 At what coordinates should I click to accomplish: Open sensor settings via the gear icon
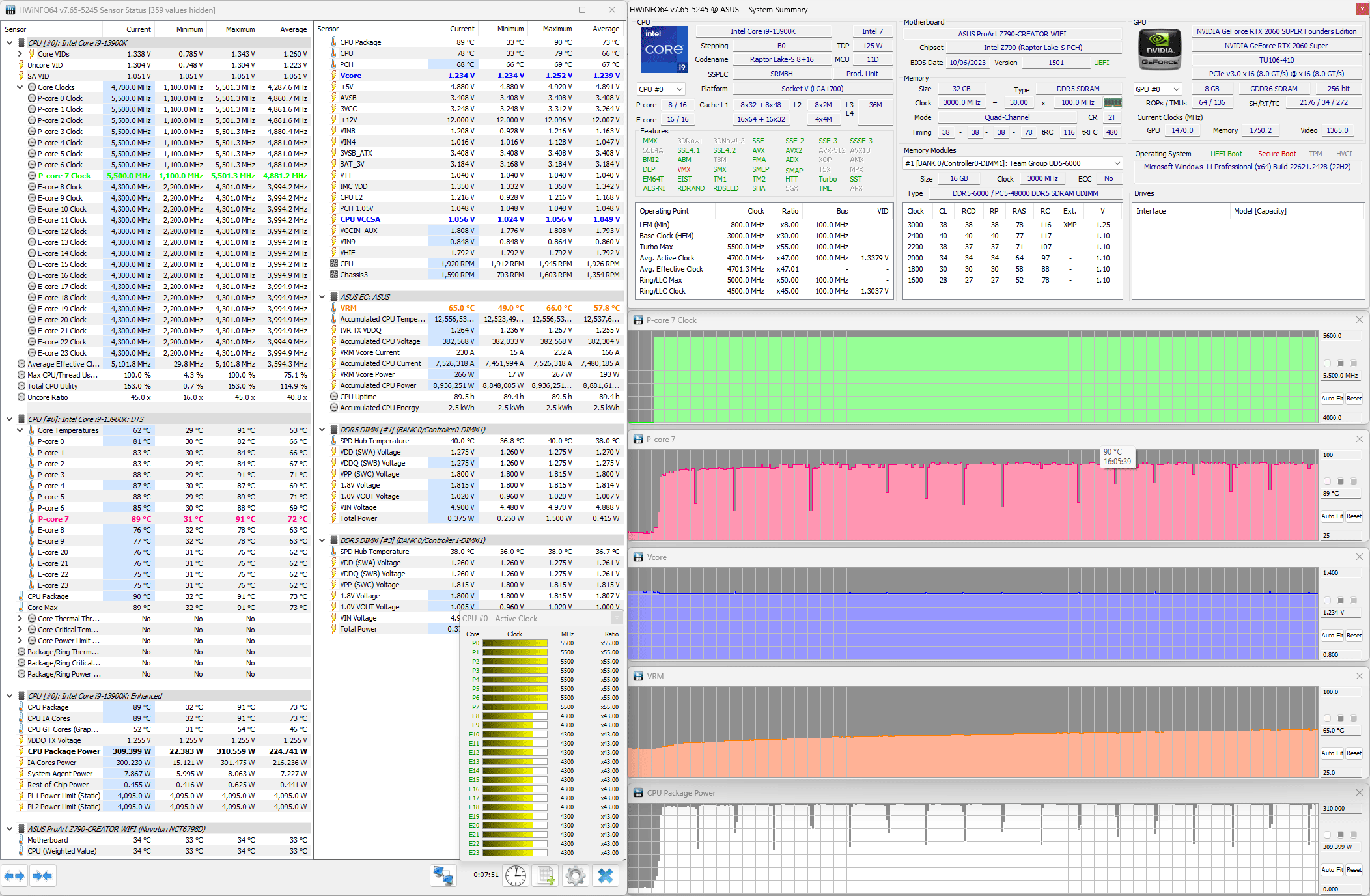[x=576, y=876]
